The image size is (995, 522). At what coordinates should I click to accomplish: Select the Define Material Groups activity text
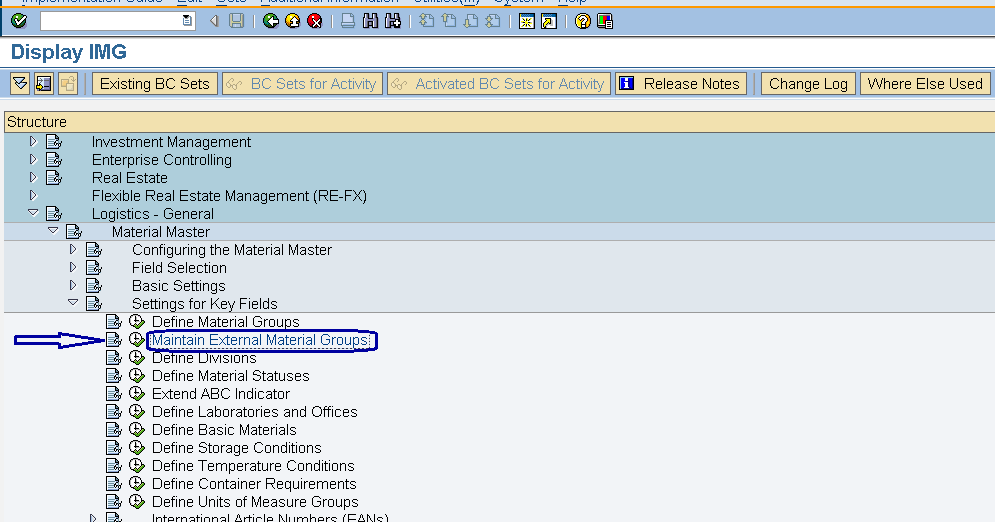coord(226,322)
